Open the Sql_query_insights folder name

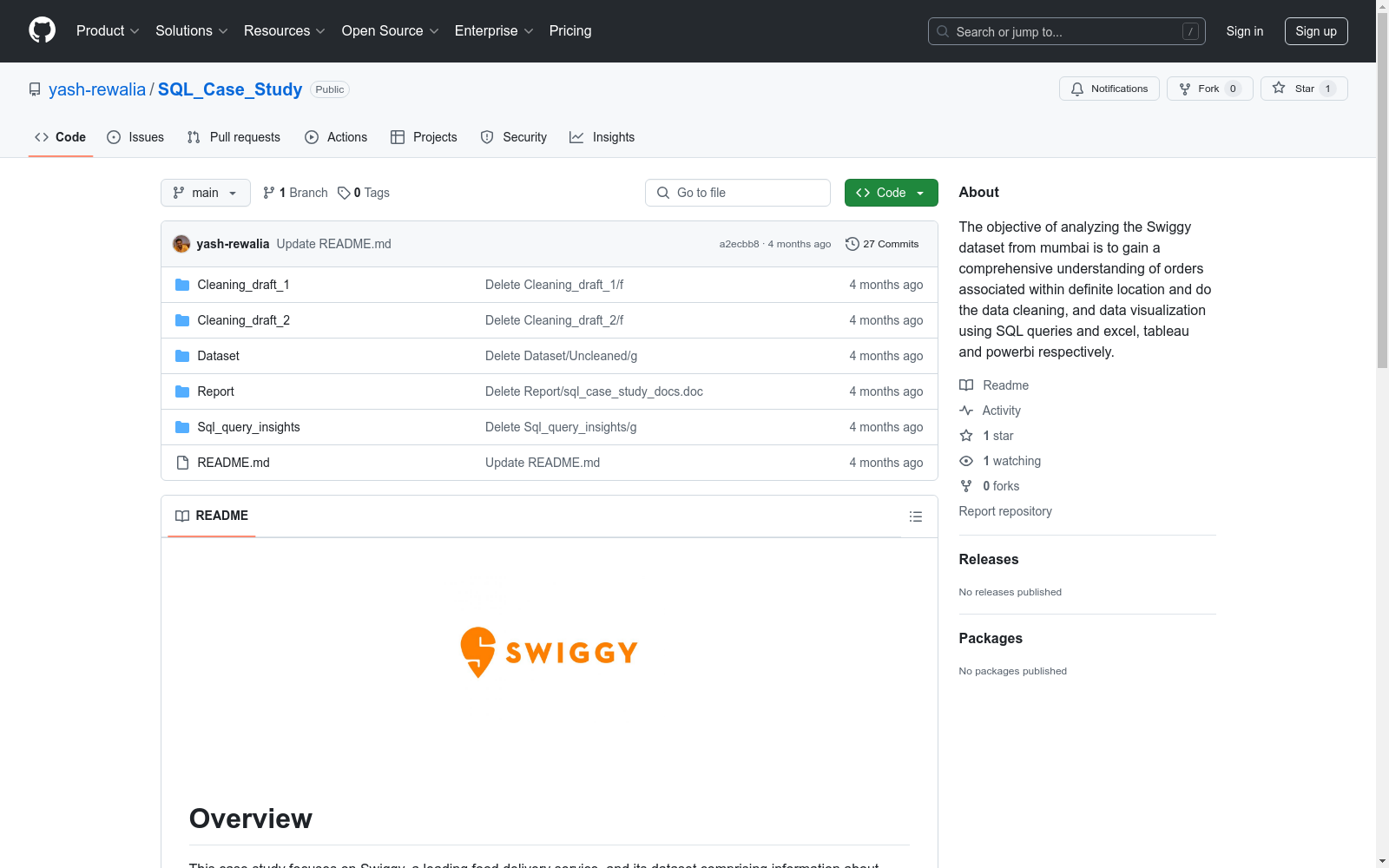point(249,427)
